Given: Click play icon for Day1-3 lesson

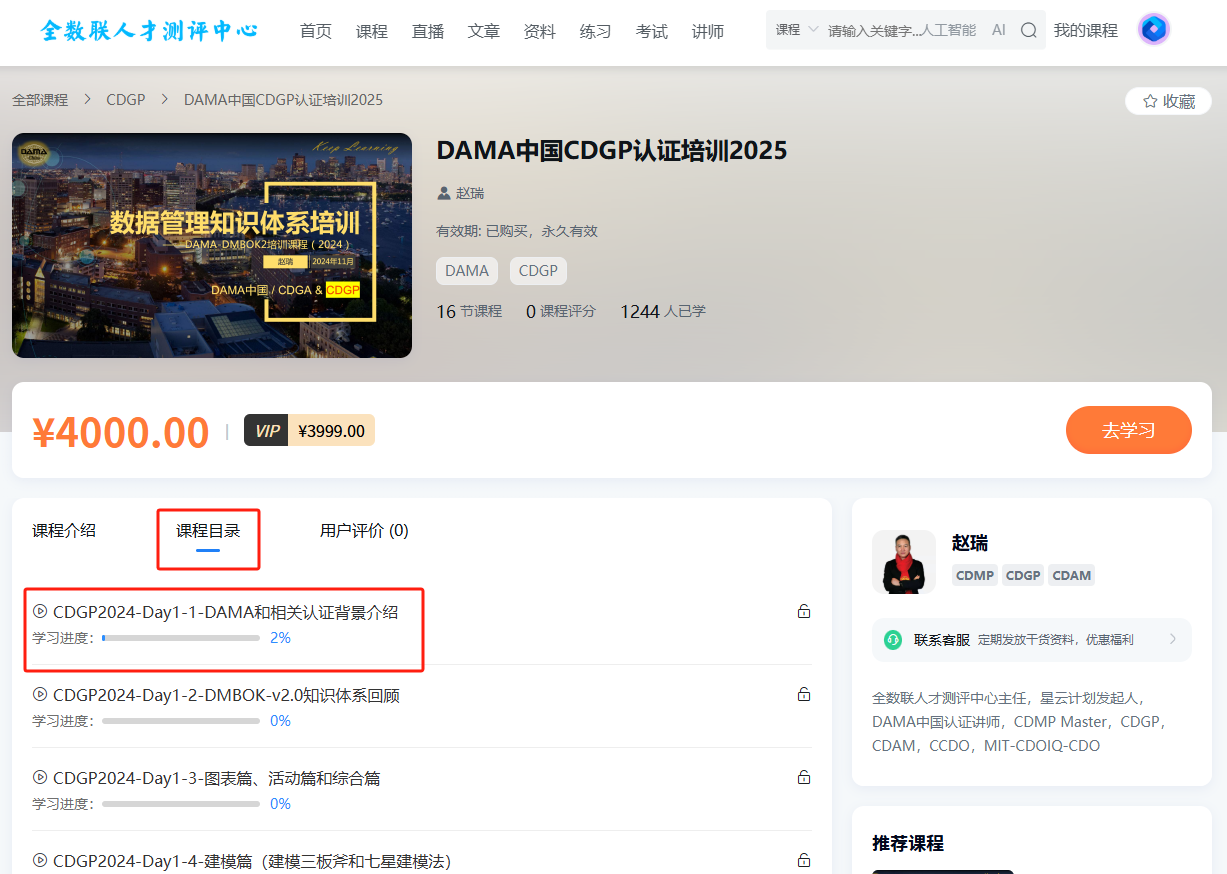Looking at the screenshot, I should (x=40, y=778).
